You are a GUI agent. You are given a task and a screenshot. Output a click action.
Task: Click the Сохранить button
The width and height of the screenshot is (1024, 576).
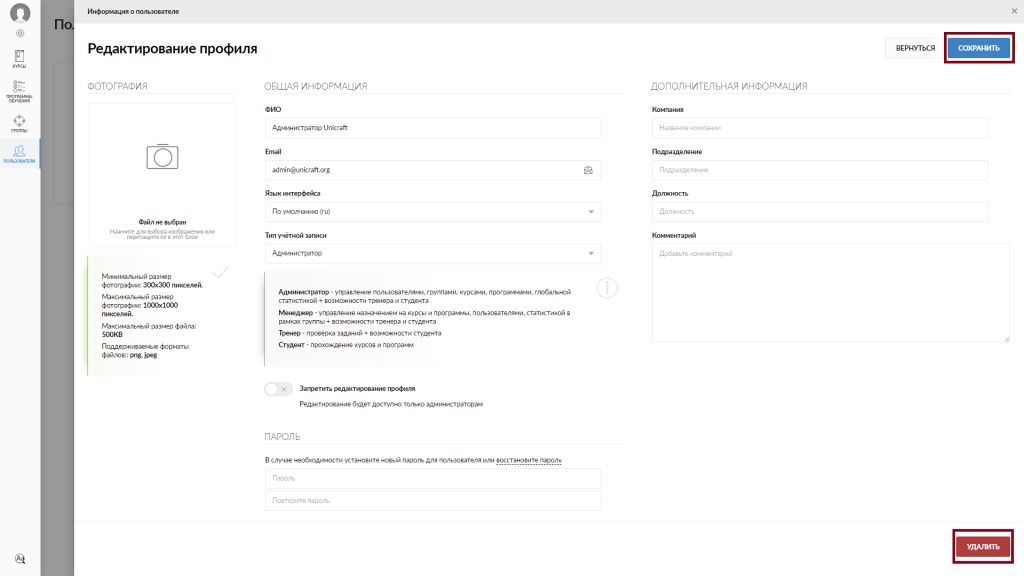(978, 48)
